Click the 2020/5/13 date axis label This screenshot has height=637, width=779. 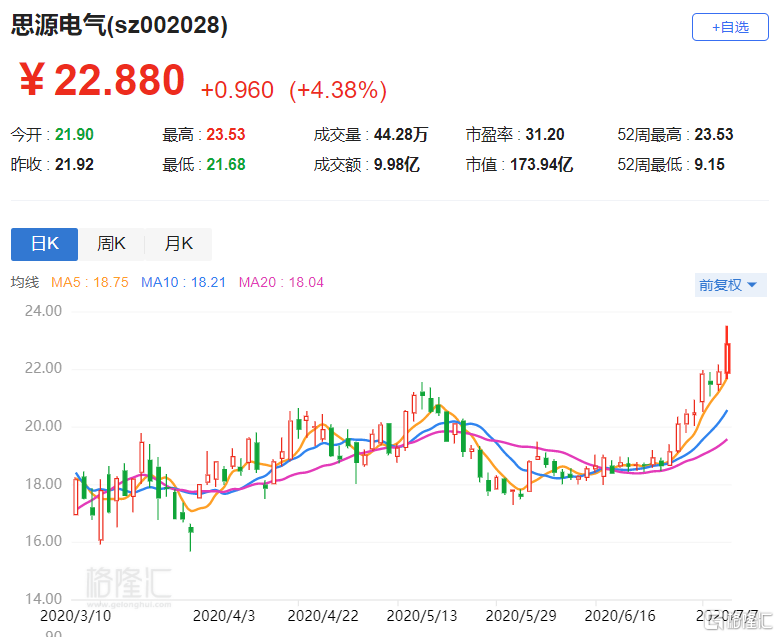click(x=422, y=616)
